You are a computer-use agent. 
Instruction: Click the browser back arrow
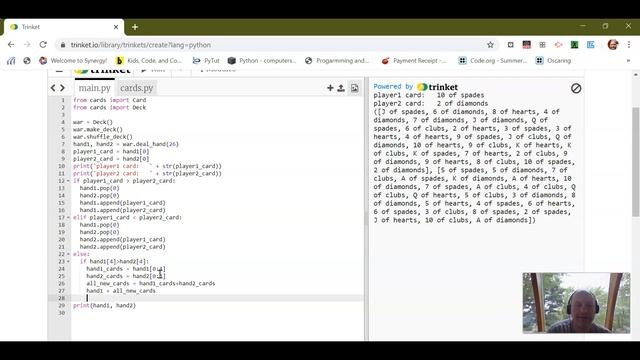pyautogui.click(x=11, y=44)
